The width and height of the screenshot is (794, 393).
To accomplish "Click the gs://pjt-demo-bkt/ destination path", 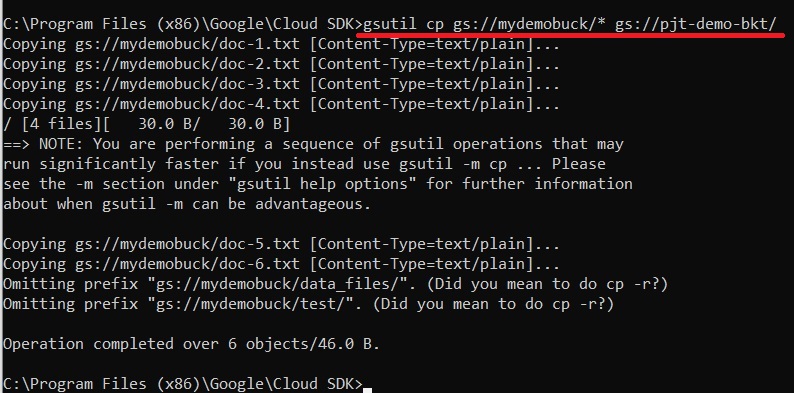I will 695,24.
